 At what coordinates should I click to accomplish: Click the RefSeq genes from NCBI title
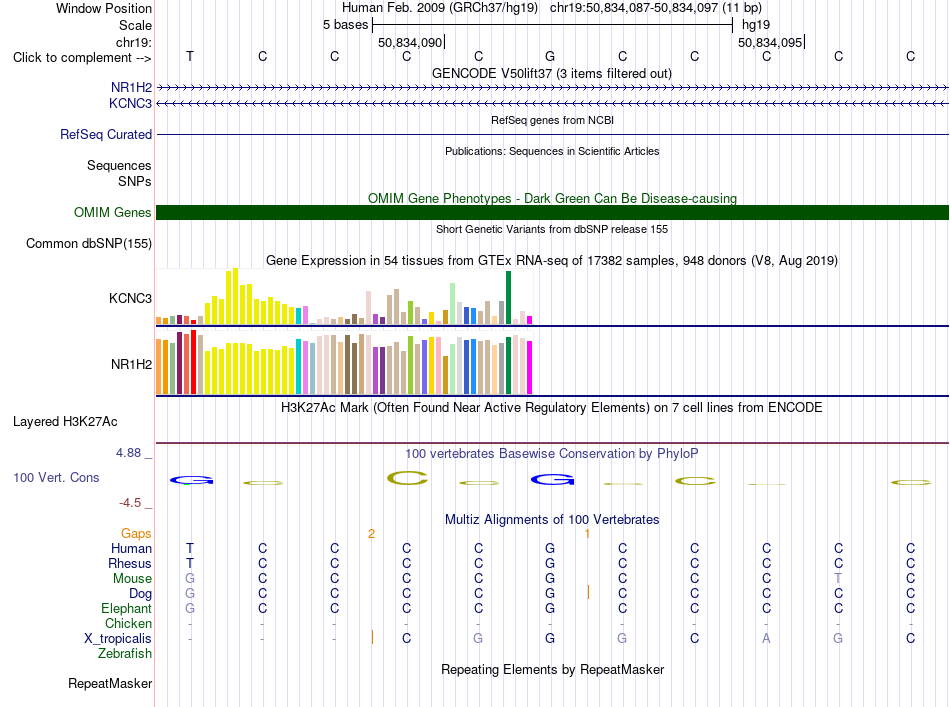(552, 120)
